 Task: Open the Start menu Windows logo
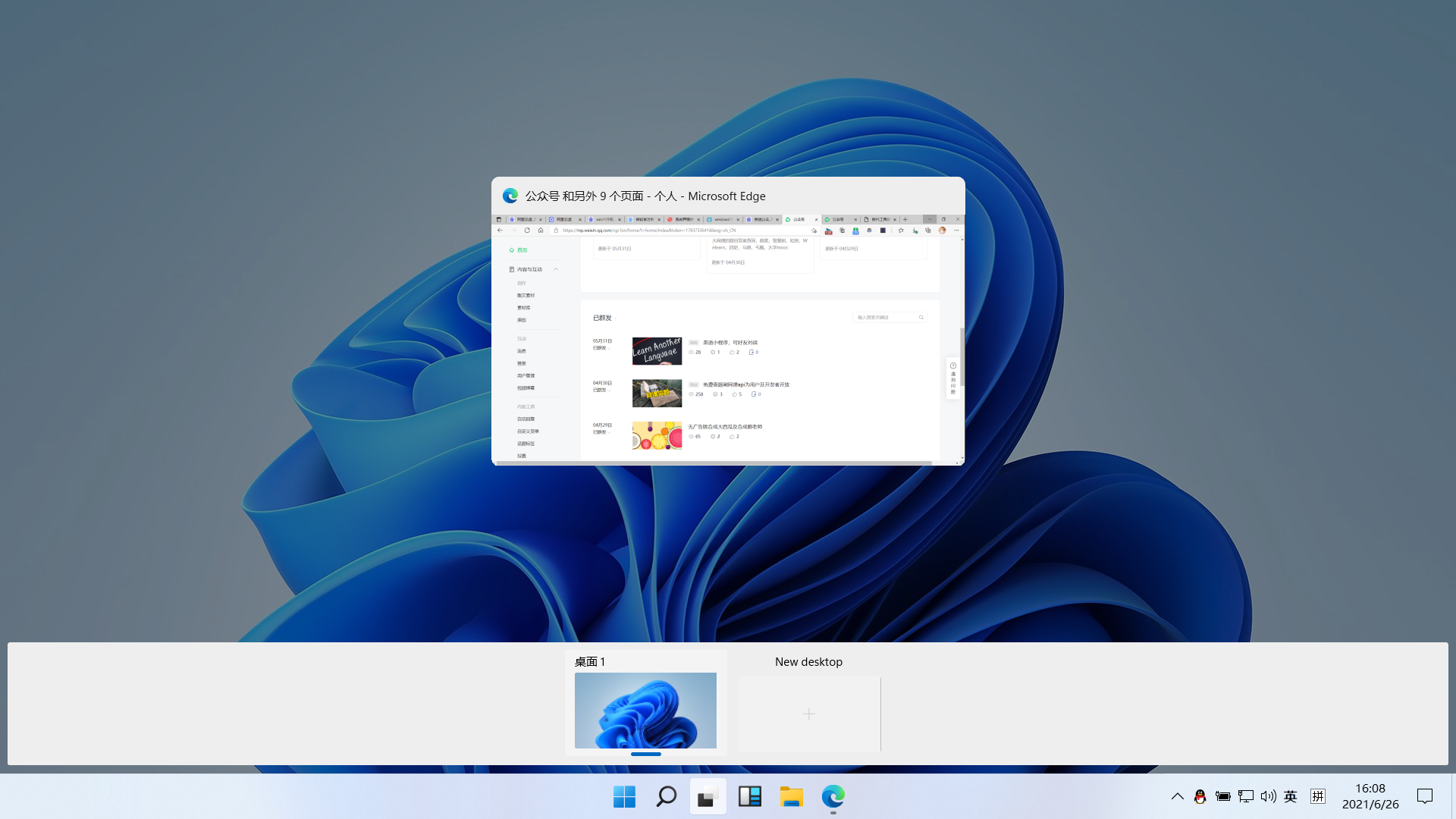(624, 796)
